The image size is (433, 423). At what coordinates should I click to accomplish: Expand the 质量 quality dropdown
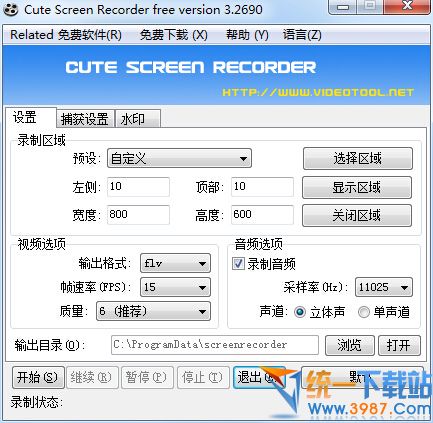click(153, 311)
